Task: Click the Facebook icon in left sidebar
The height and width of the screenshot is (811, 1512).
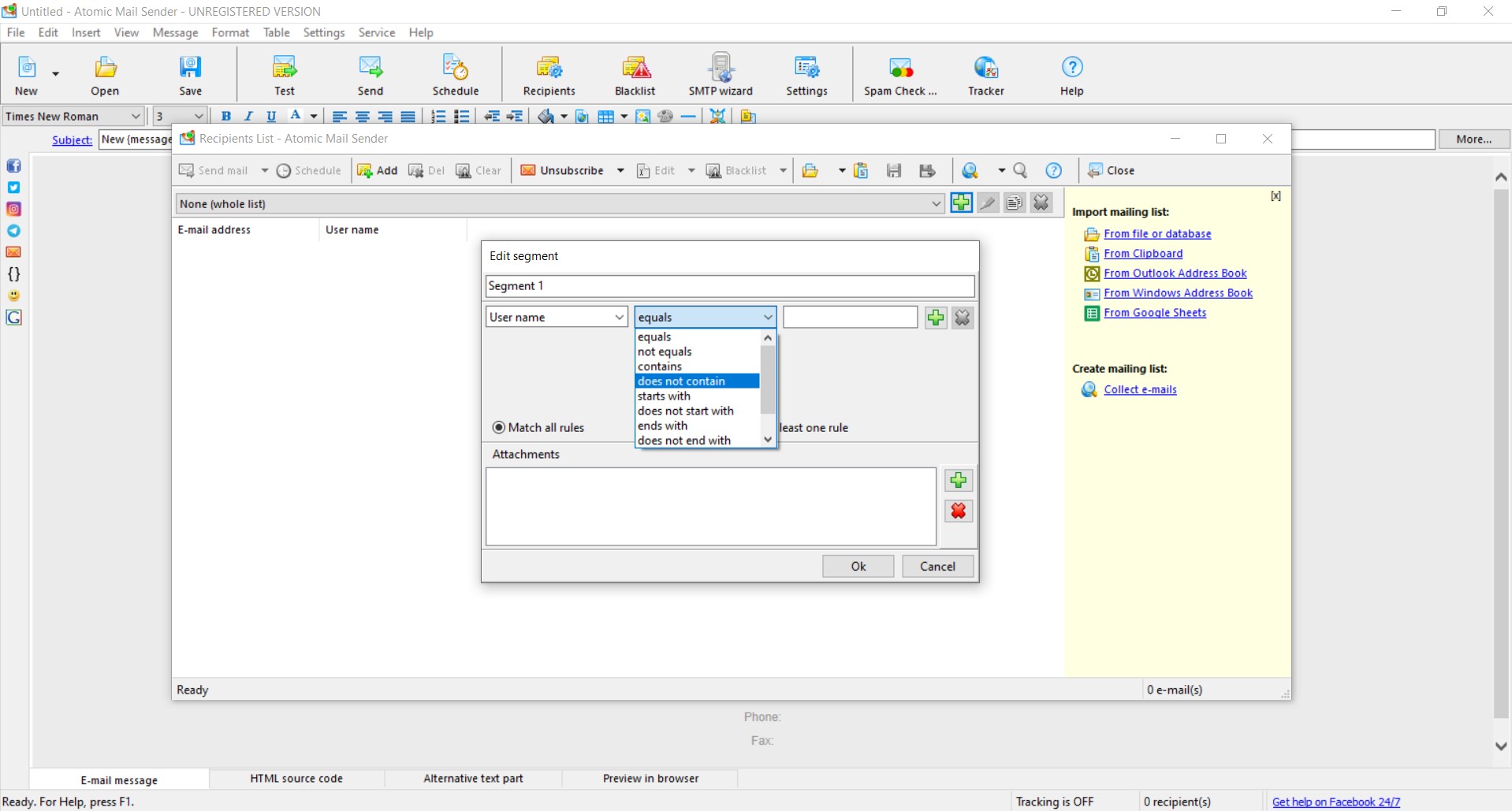Action: 13,166
